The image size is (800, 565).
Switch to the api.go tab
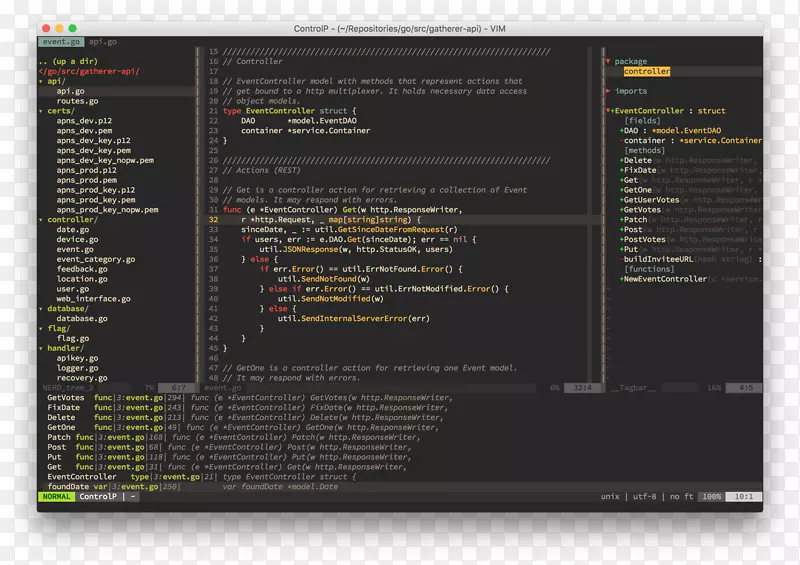[102, 42]
